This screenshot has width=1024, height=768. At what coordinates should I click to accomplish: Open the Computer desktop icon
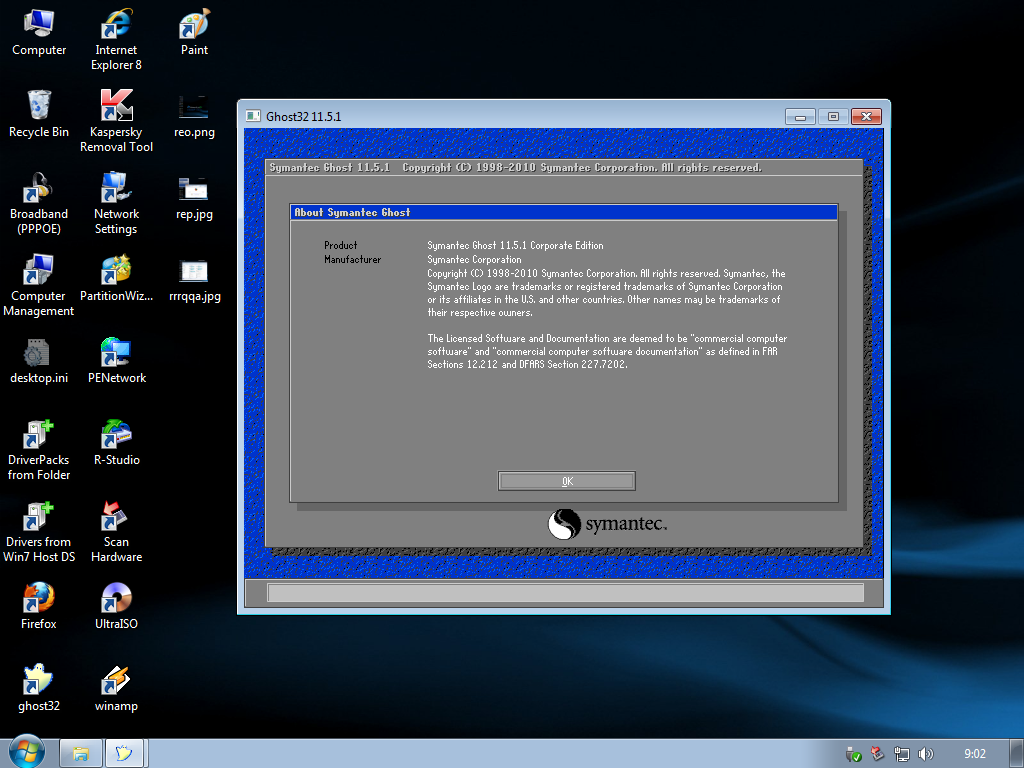[x=39, y=33]
